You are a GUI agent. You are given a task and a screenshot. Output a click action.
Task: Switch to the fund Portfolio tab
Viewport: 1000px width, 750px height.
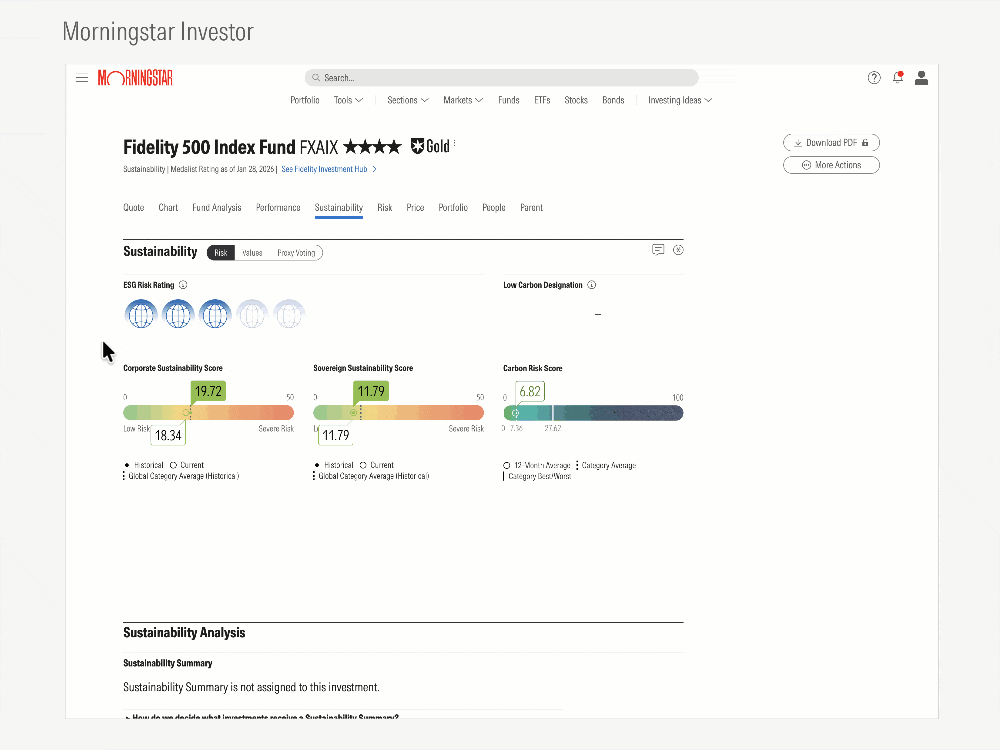(x=453, y=207)
